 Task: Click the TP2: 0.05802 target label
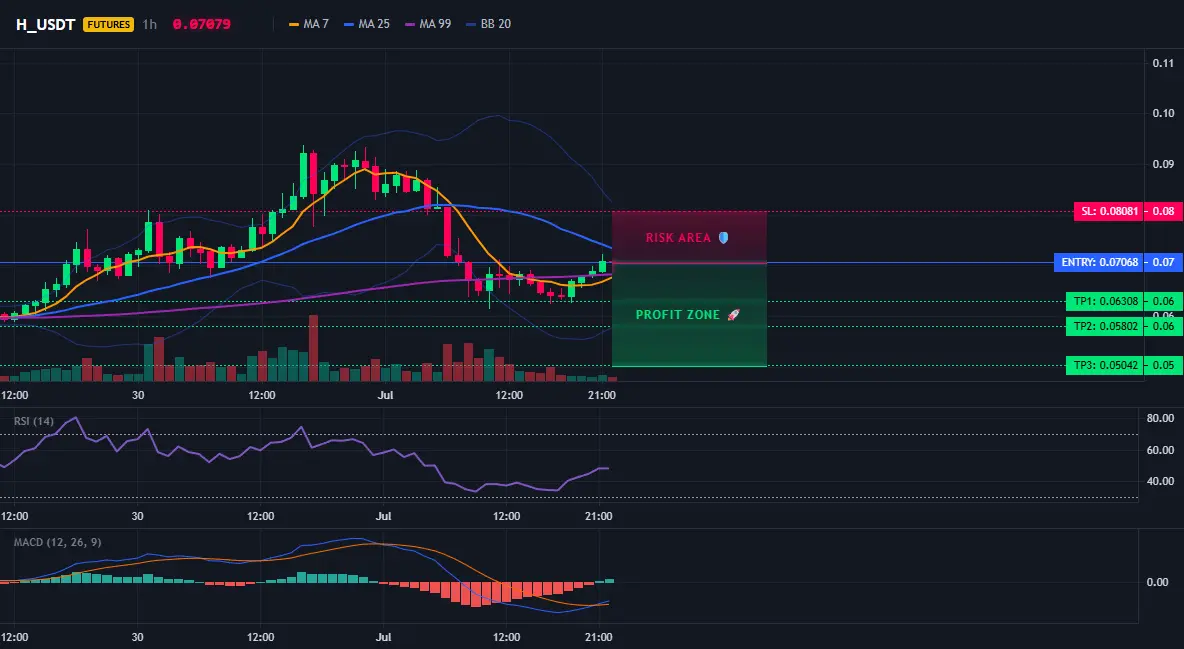tap(1104, 326)
